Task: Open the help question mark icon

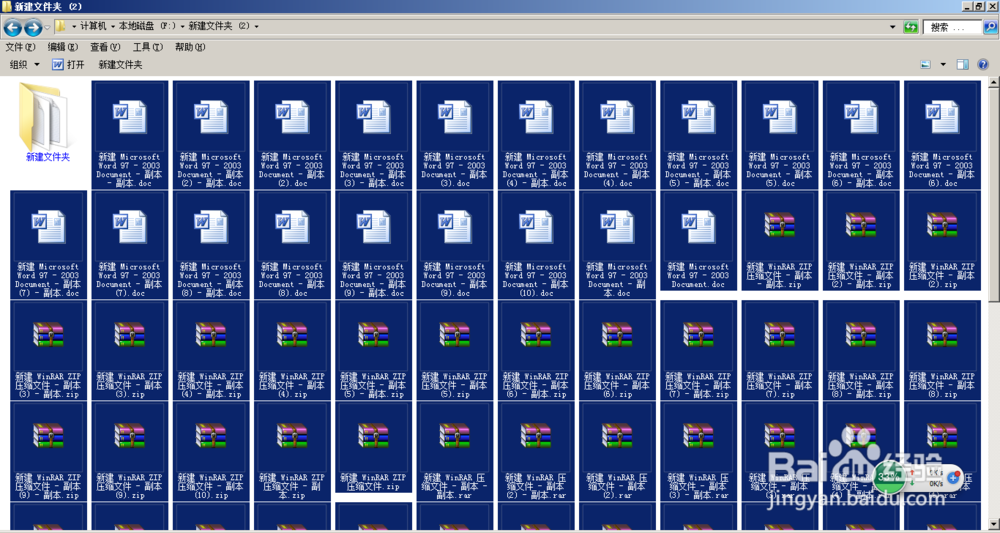Action: point(983,64)
